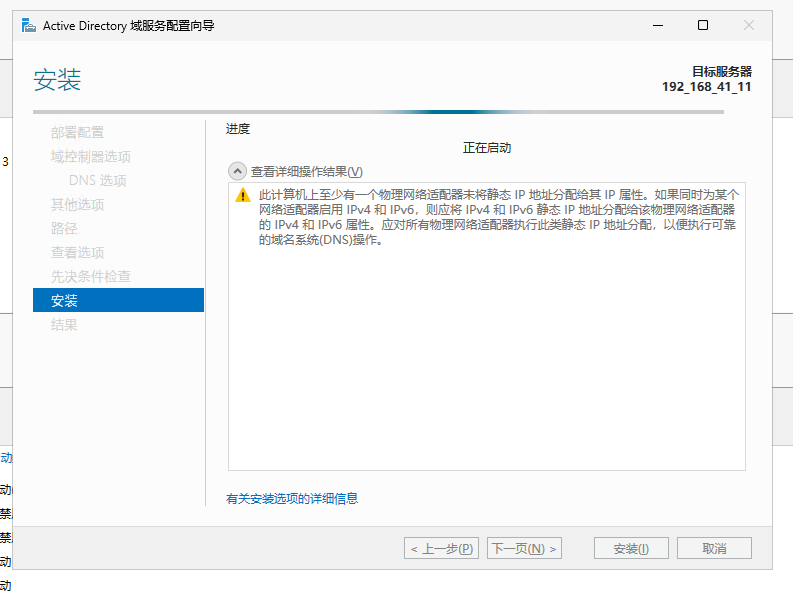Click the static IP warning message text

[499, 217]
